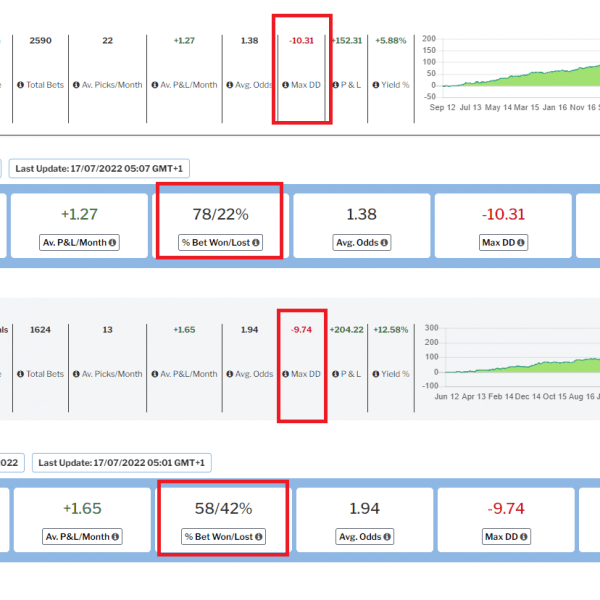The height and width of the screenshot is (600, 600).
Task: Click the Yield % info icon under +12.58%
Action: click(376, 374)
